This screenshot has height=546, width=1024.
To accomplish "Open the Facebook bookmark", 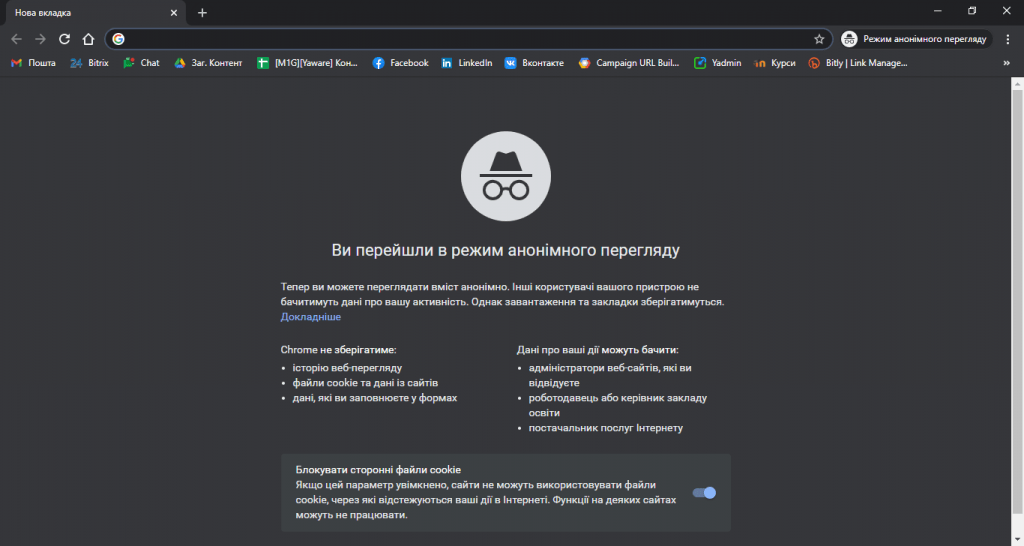I will pos(400,63).
